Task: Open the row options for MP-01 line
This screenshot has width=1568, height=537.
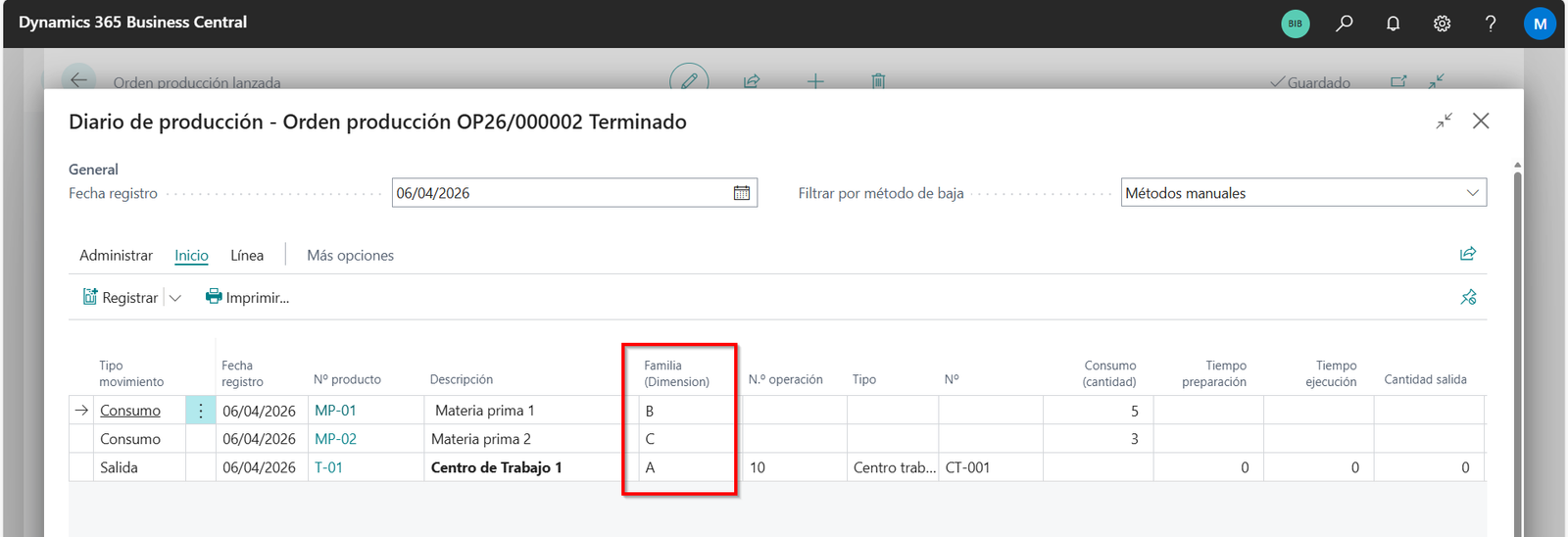Action: point(200,411)
